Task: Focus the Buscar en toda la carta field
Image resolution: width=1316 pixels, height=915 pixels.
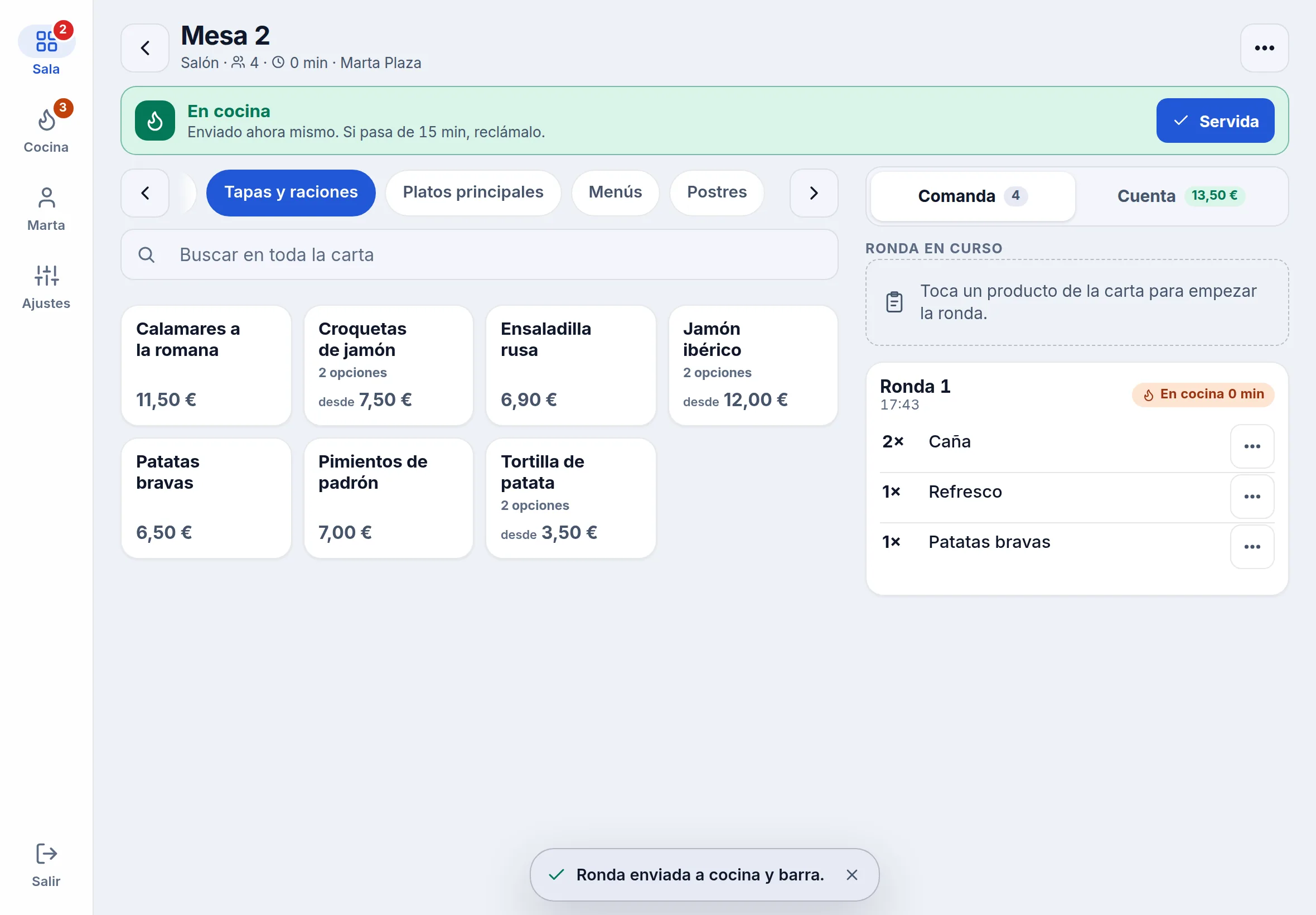Action: click(x=479, y=254)
